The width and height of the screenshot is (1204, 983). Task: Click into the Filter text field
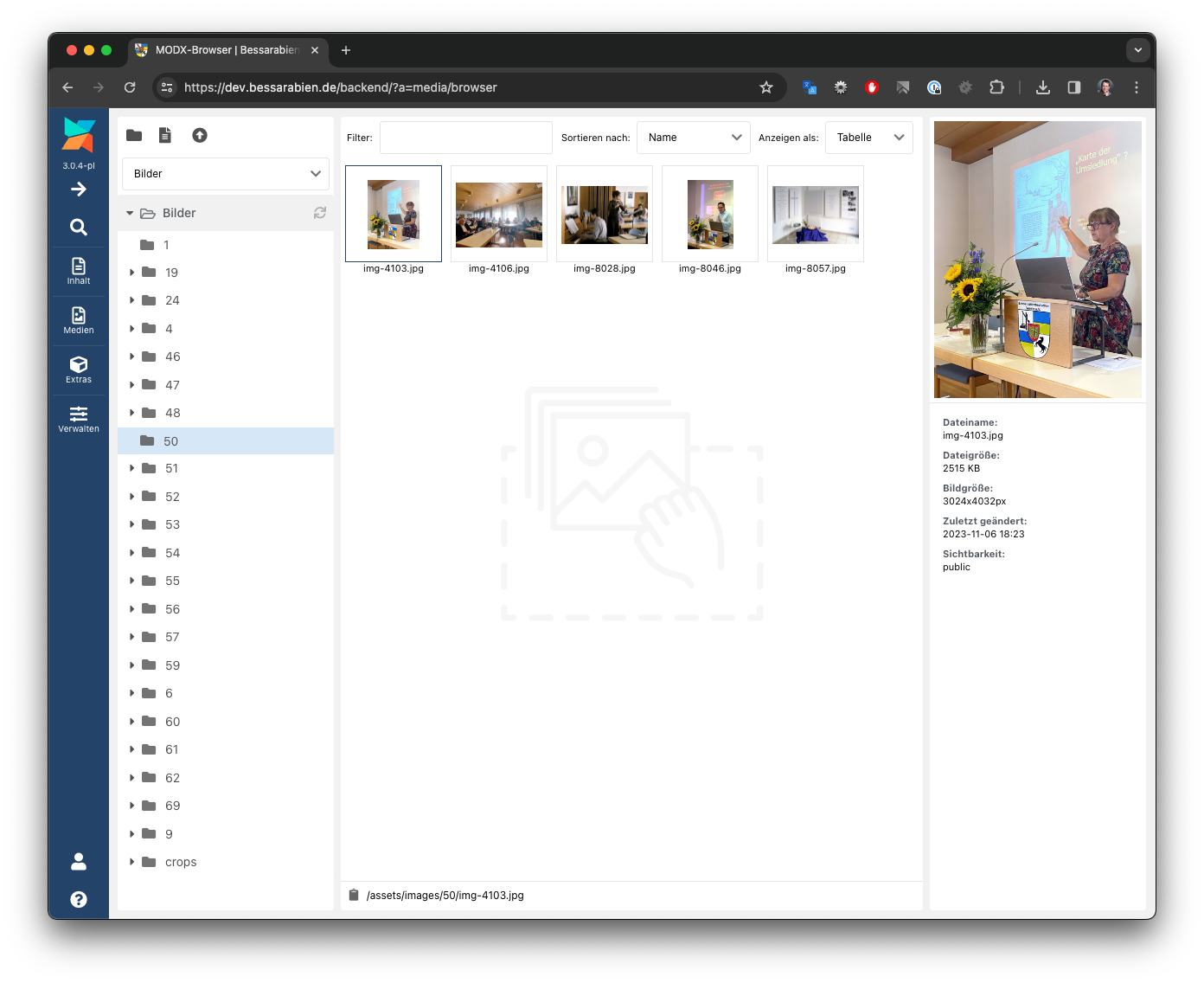tap(465, 138)
